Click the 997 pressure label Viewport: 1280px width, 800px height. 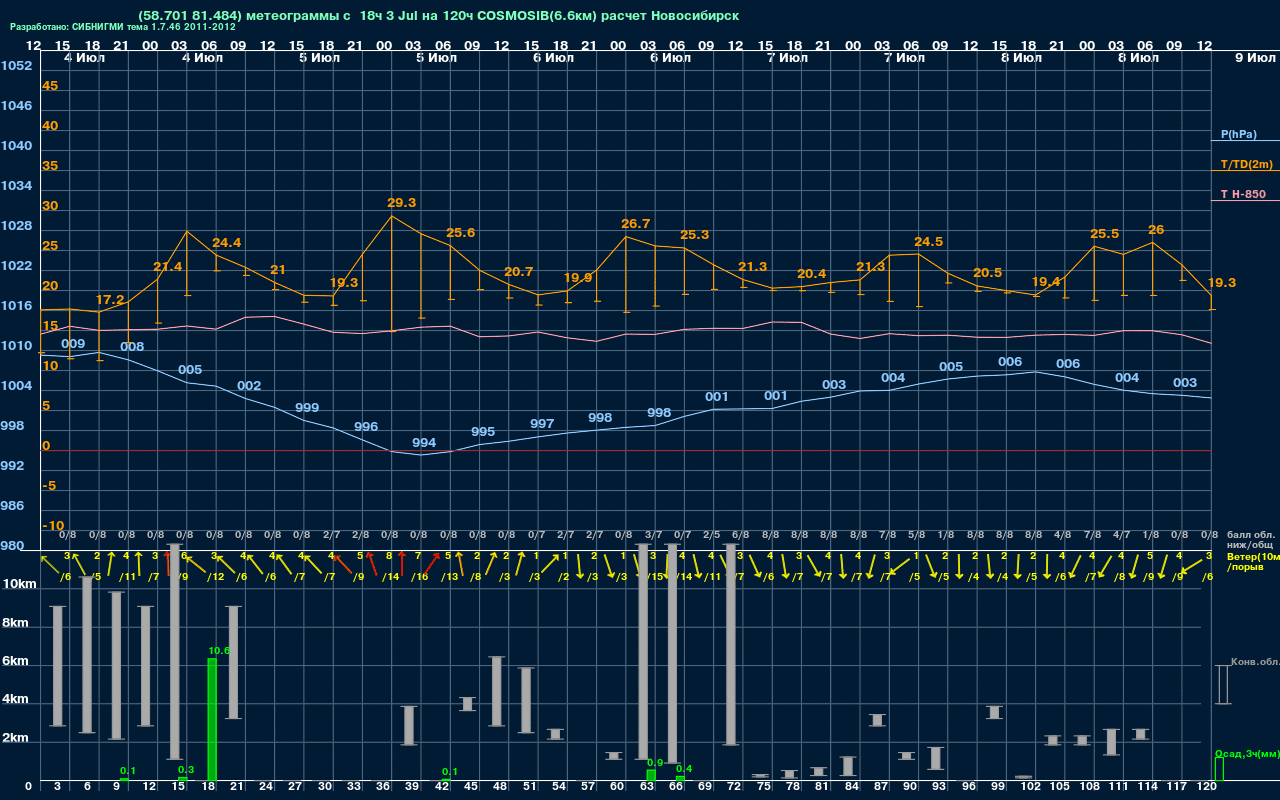coord(542,424)
